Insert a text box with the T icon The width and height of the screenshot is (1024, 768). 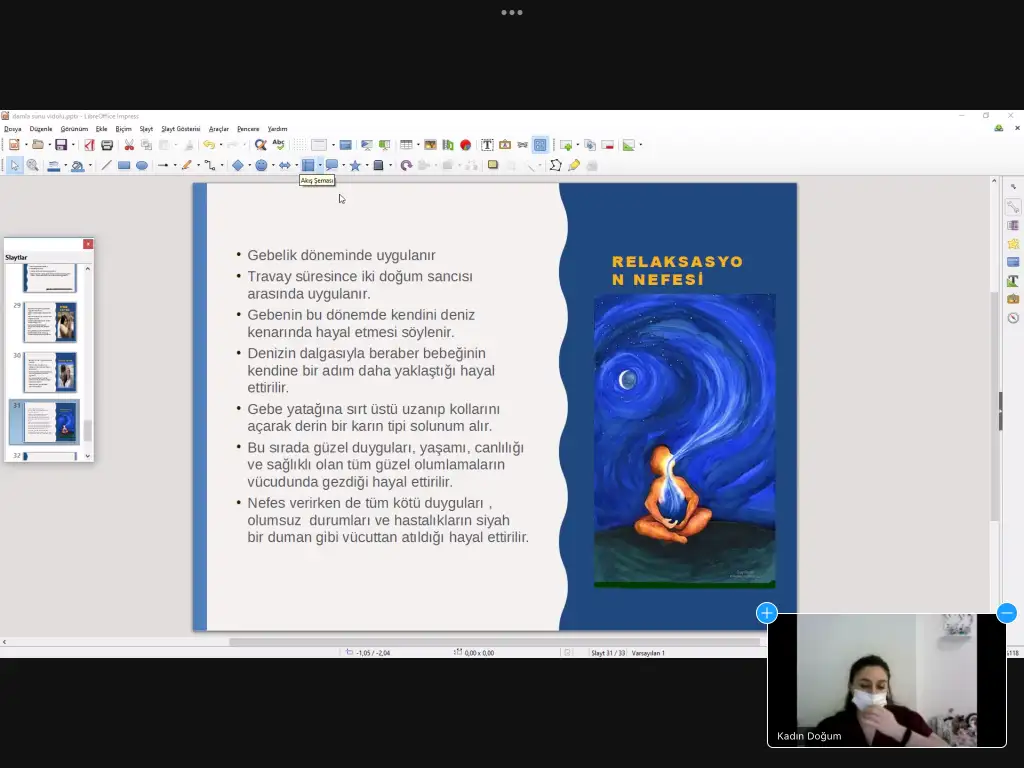[487, 145]
